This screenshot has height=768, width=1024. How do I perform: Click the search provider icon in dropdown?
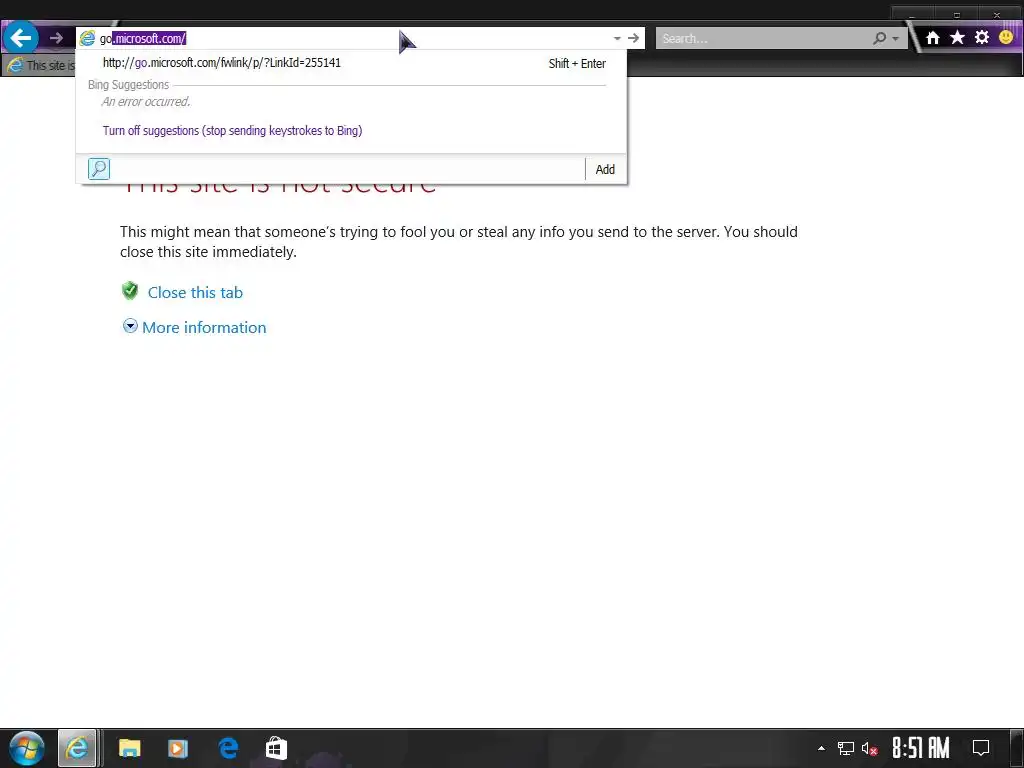pos(99,169)
